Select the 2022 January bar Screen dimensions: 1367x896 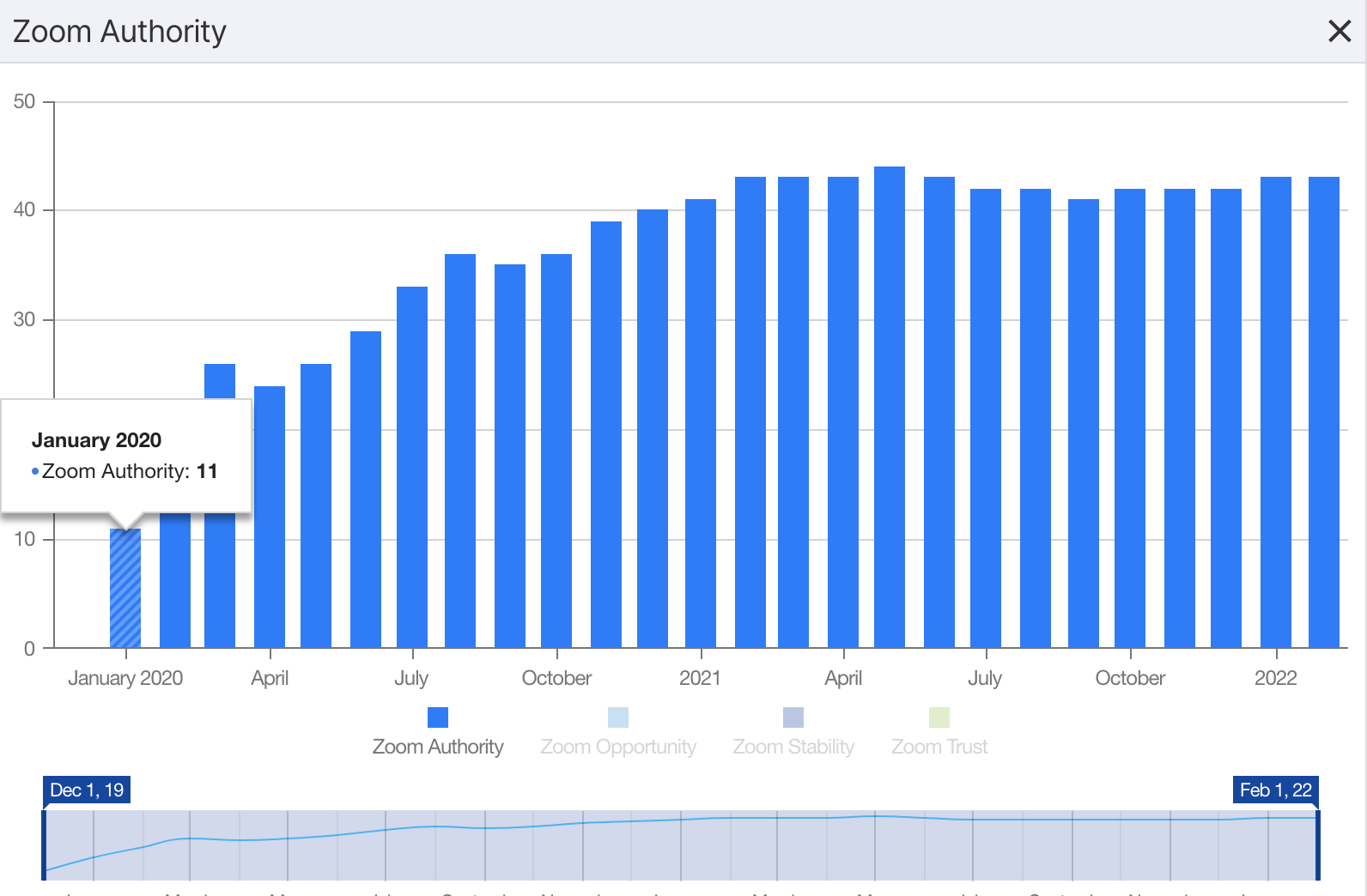click(x=1276, y=412)
